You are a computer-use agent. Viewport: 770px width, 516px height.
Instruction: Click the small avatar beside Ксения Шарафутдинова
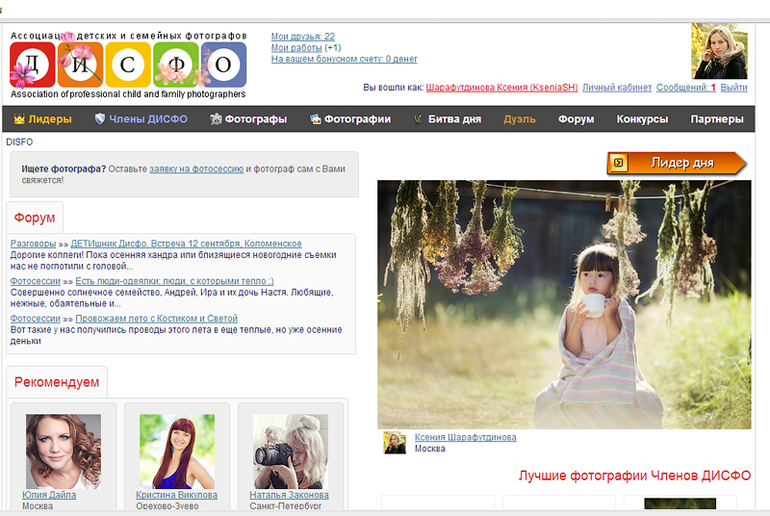tap(395, 442)
